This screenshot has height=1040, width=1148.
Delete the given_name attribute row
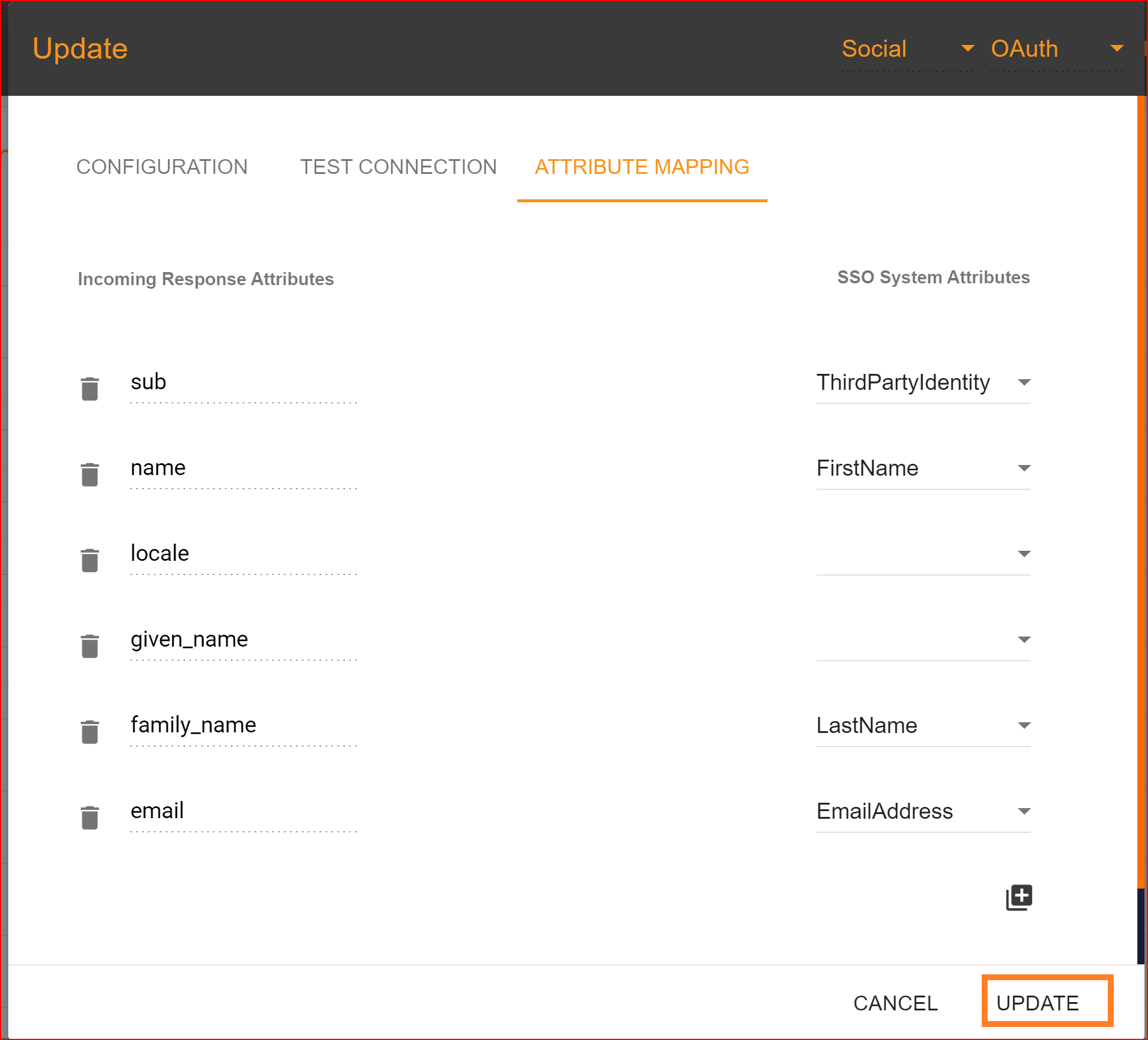(x=90, y=646)
